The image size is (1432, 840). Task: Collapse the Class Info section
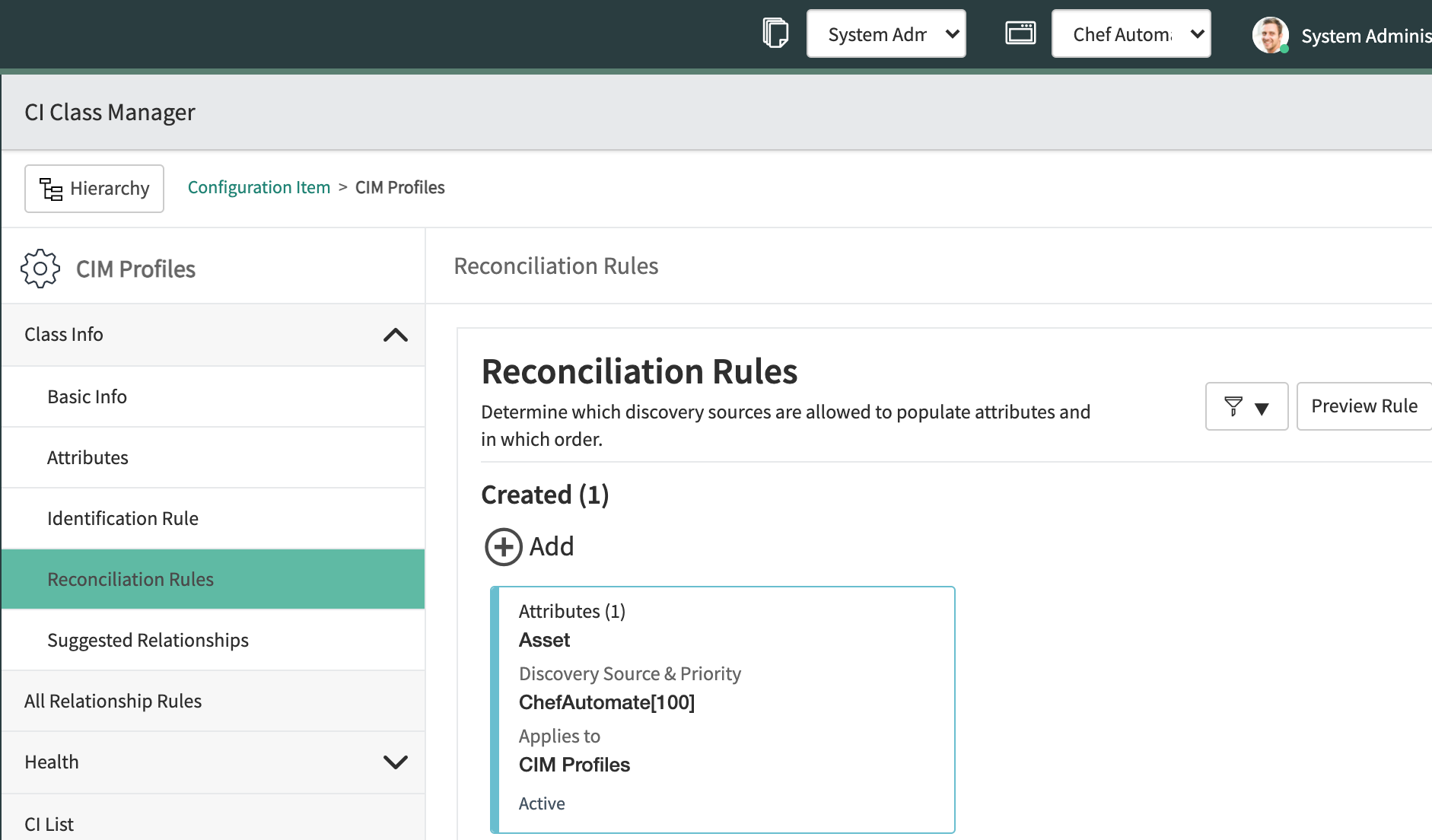pos(395,335)
